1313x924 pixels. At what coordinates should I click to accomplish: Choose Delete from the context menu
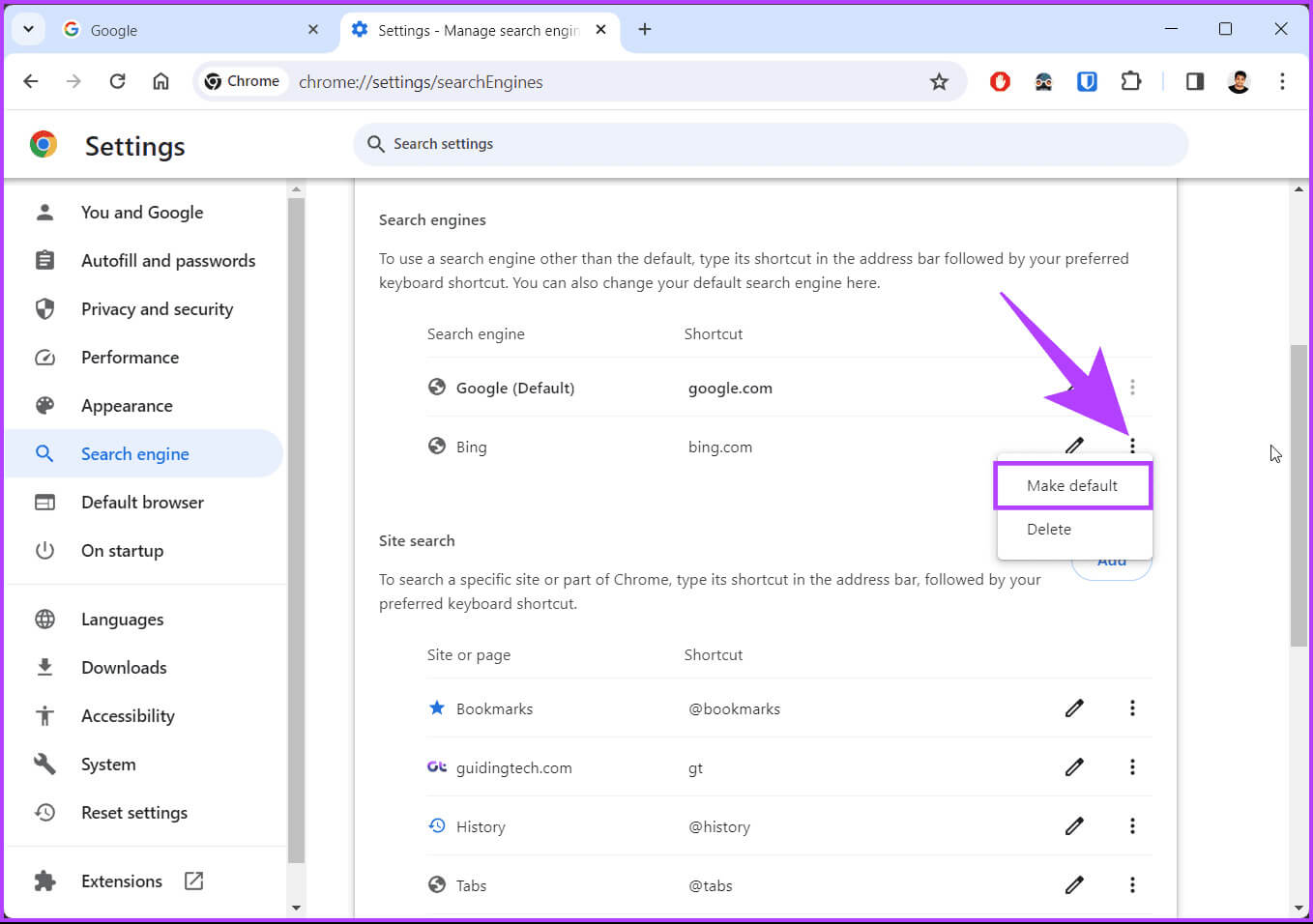[x=1049, y=530]
